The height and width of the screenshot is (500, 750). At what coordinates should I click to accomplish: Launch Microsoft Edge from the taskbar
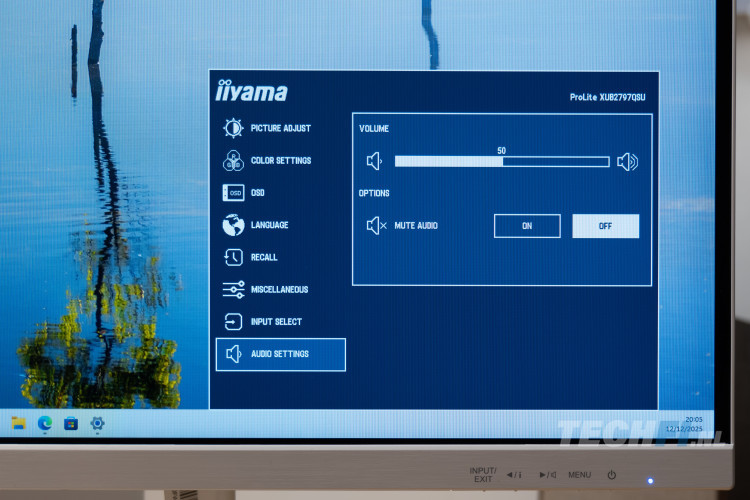pos(45,423)
